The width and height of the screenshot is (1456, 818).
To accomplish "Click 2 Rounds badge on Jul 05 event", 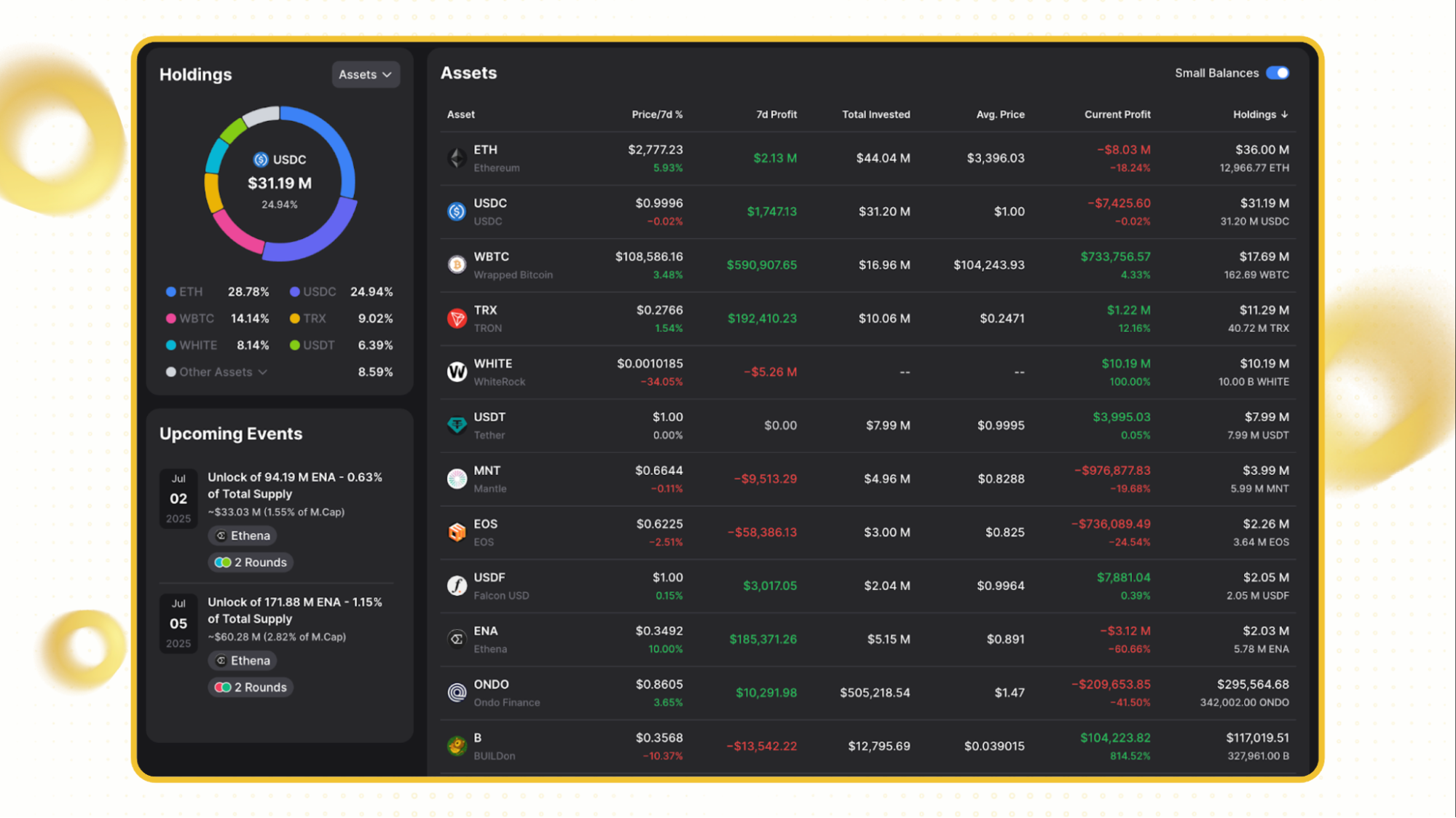I will coord(251,688).
